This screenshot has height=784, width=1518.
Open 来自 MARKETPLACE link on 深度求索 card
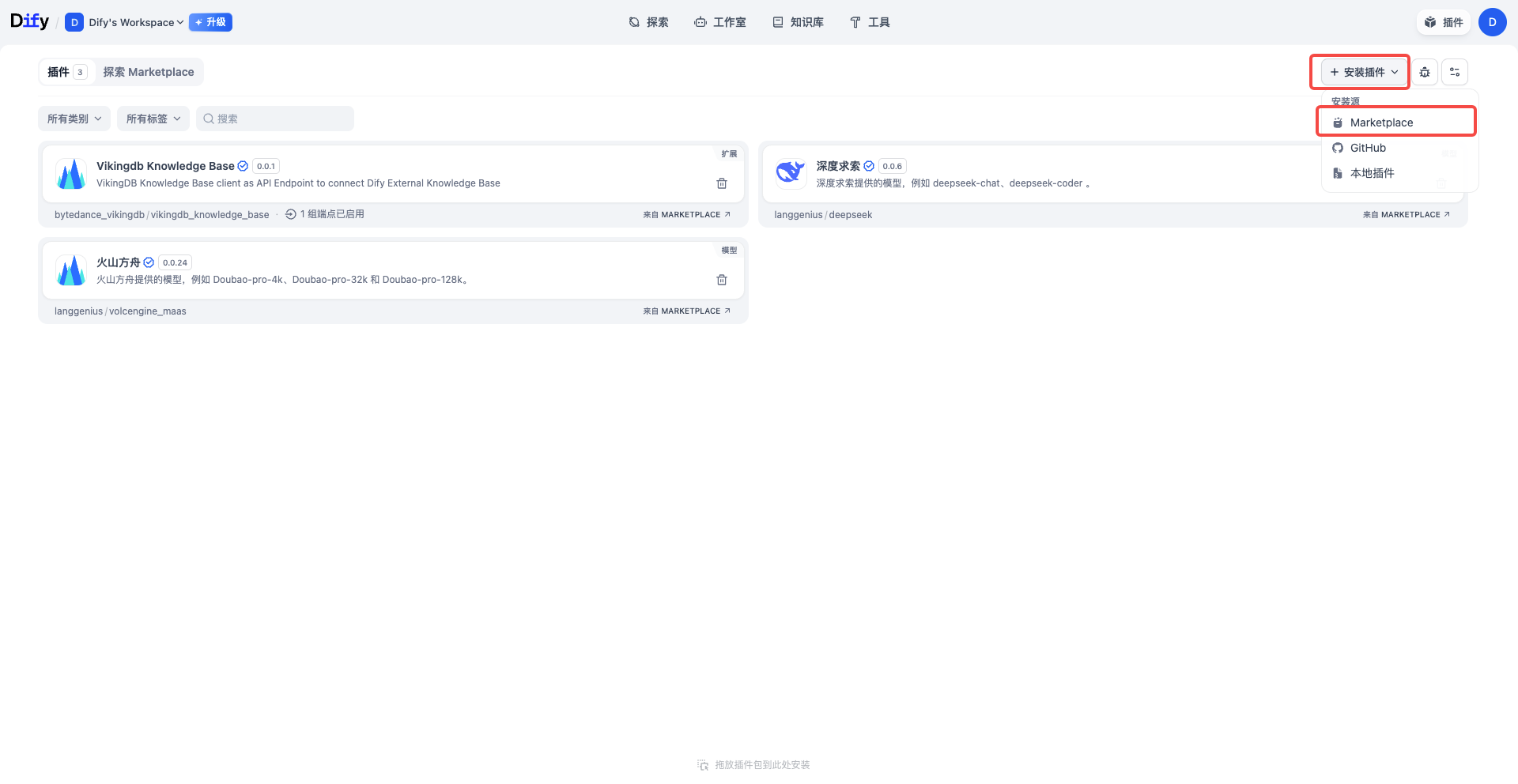[1406, 215]
